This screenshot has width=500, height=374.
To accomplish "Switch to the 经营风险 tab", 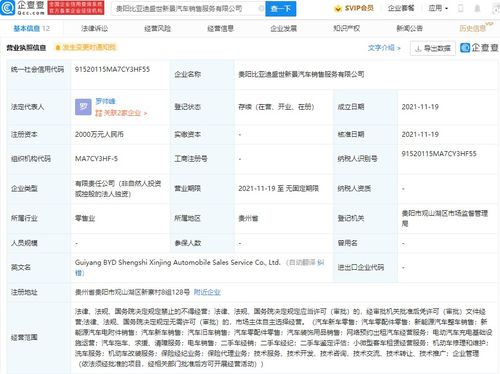I will 157,29.
